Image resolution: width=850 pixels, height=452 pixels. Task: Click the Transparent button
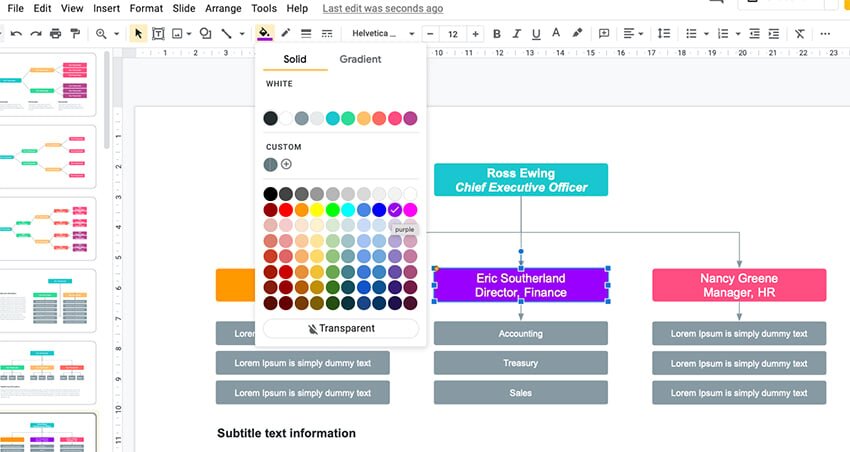[x=341, y=328]
